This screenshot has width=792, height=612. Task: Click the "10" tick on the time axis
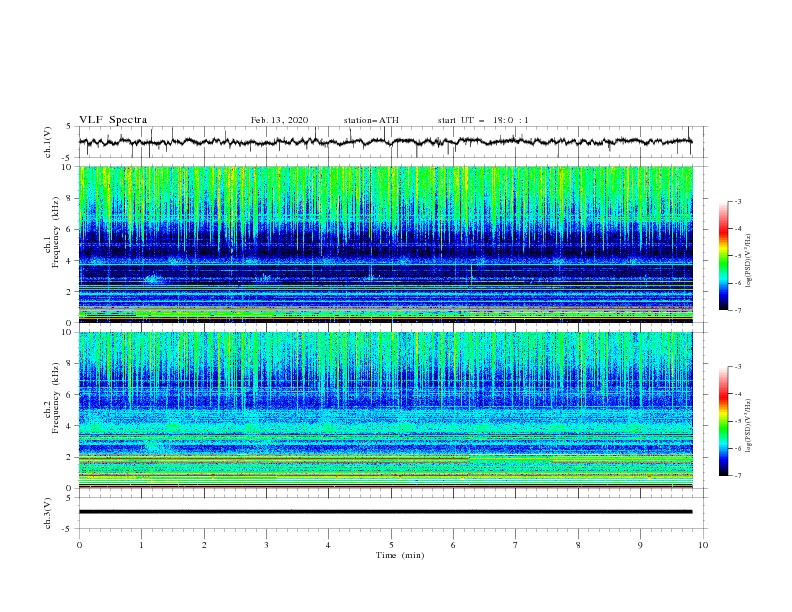(x=703, y=545)
